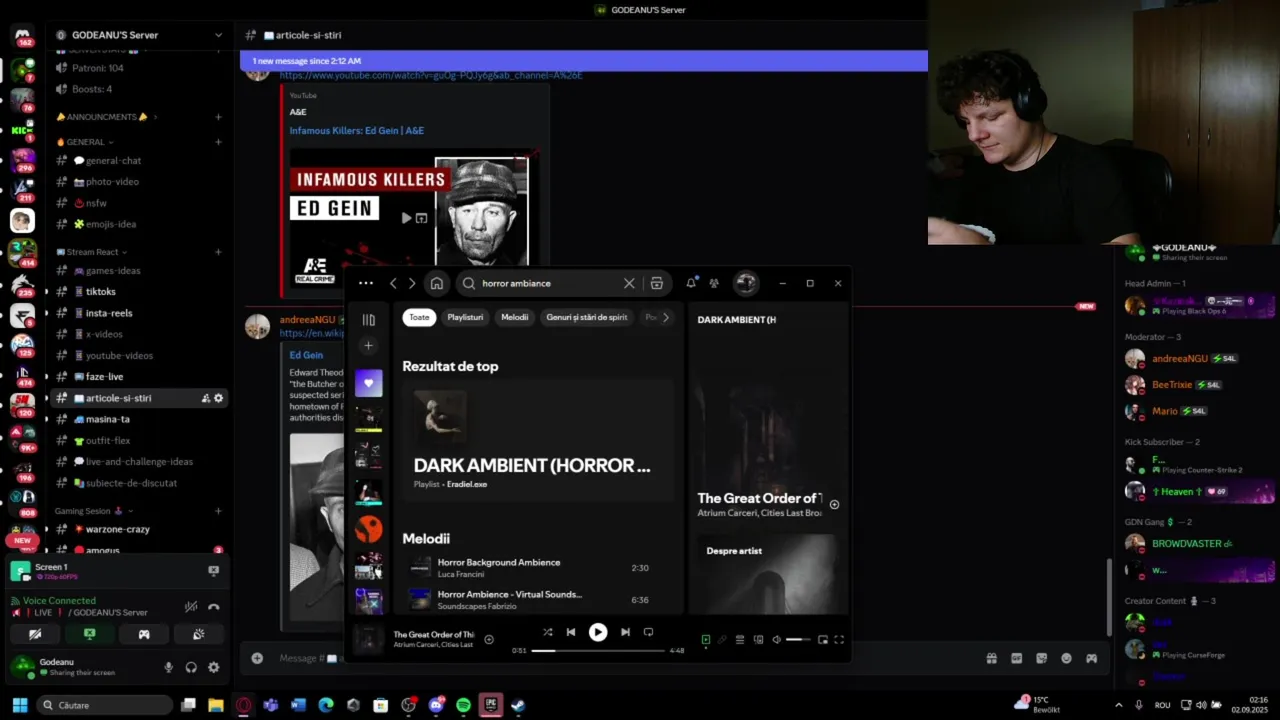Navigate forward in Spotify

tap(412, 283)
